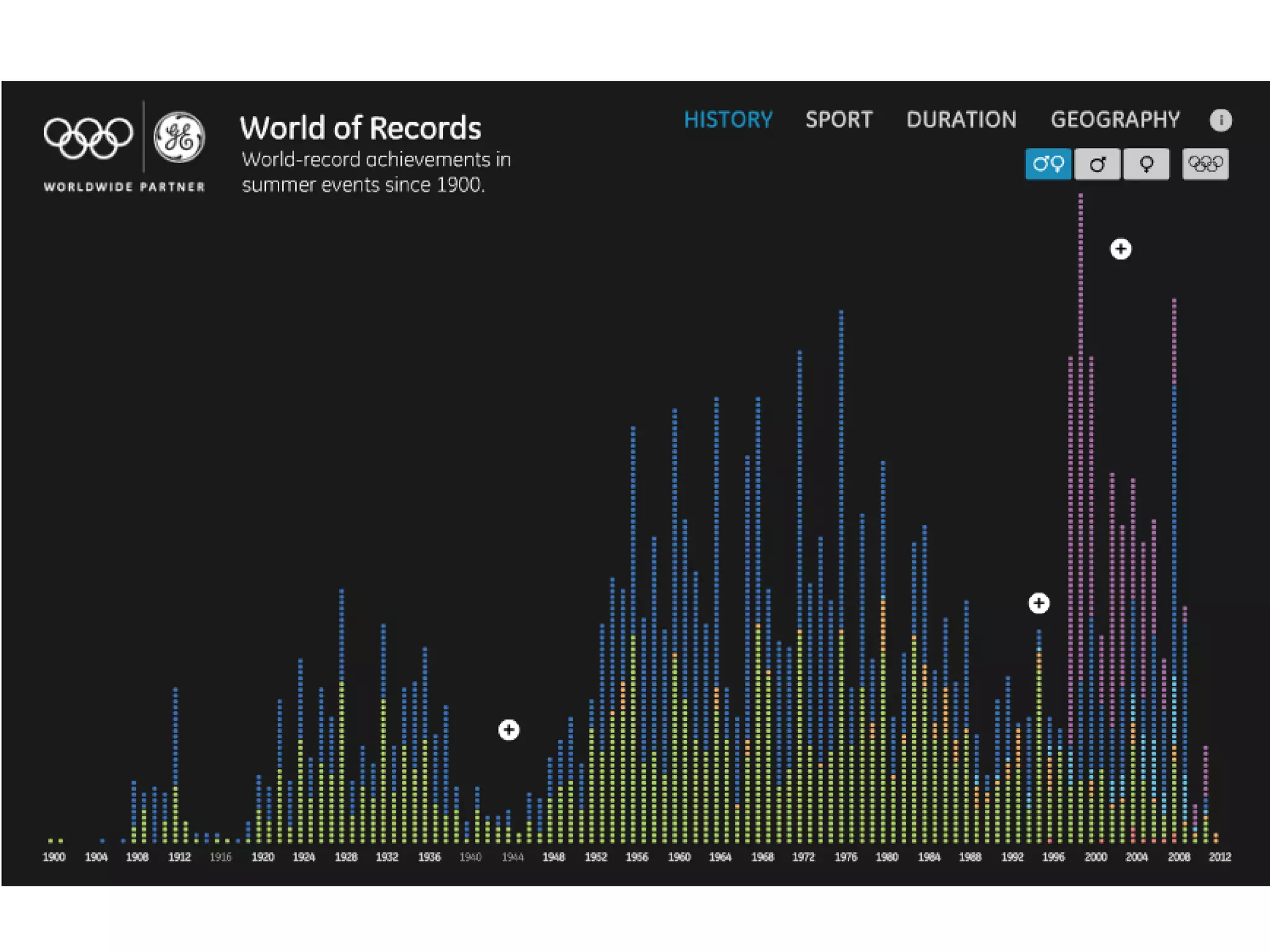Go to the GEOGRAPHY view
Screen dimensions: 1270x952
[x=1115, y=120]
